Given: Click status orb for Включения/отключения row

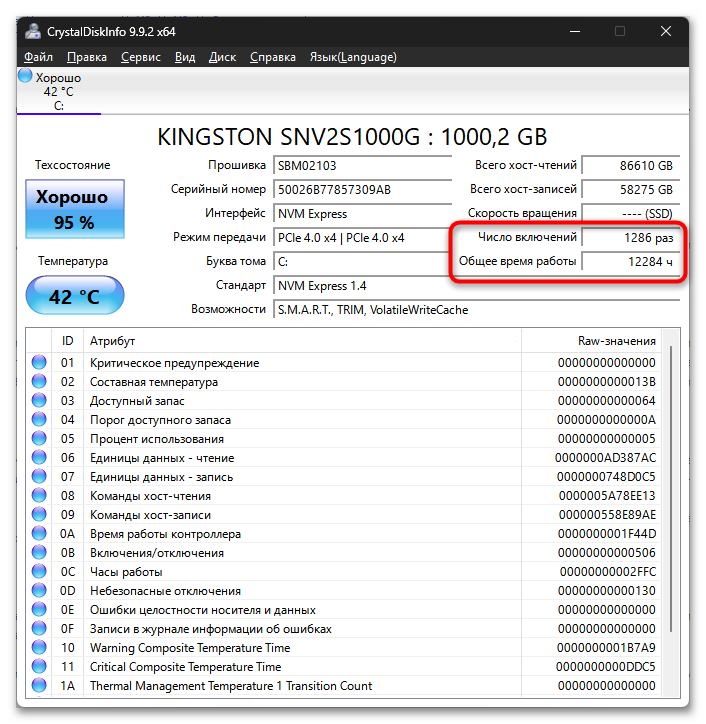Looking at the screenshot, I should [39, 552].
